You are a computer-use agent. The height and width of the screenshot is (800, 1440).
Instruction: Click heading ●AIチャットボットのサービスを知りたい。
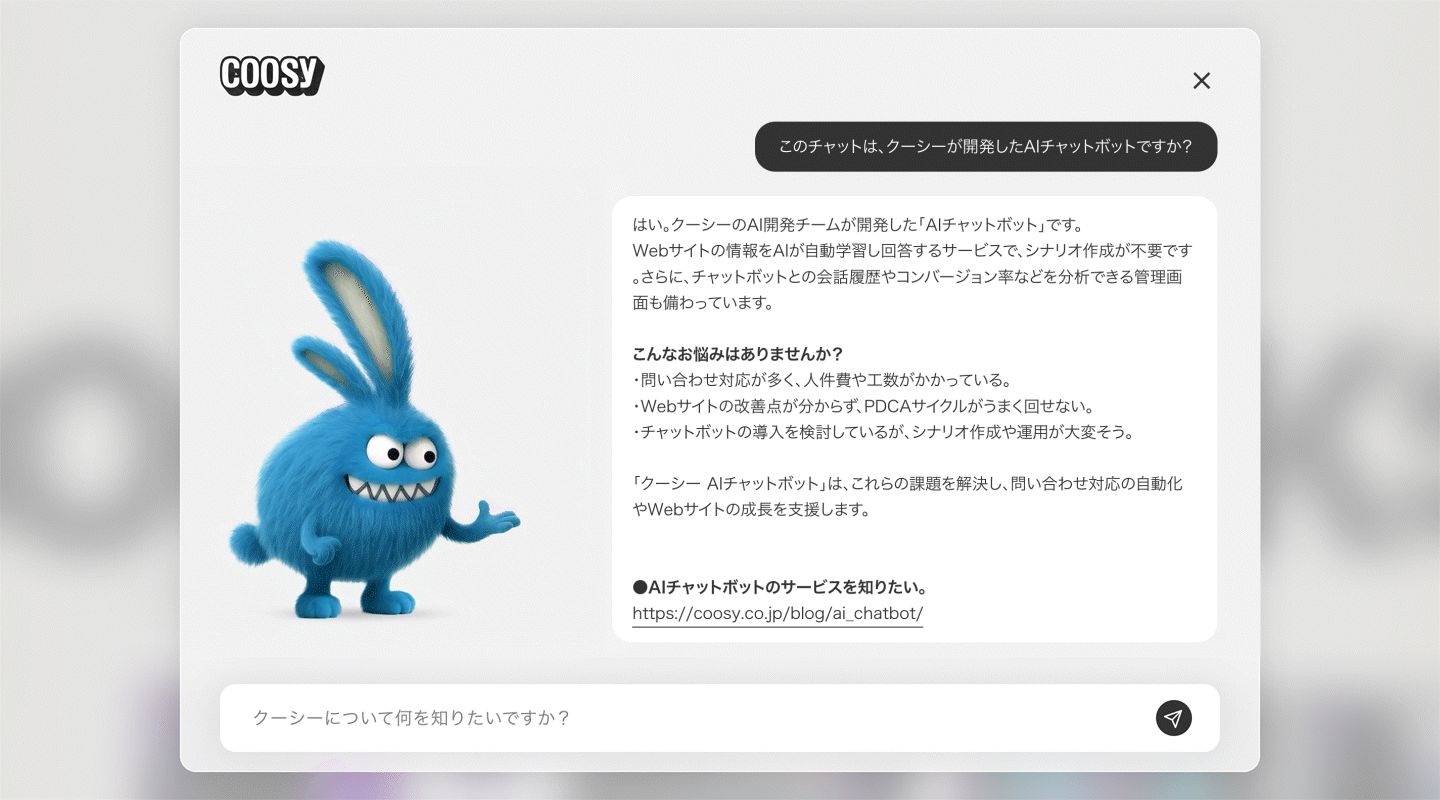pos(780,587)
